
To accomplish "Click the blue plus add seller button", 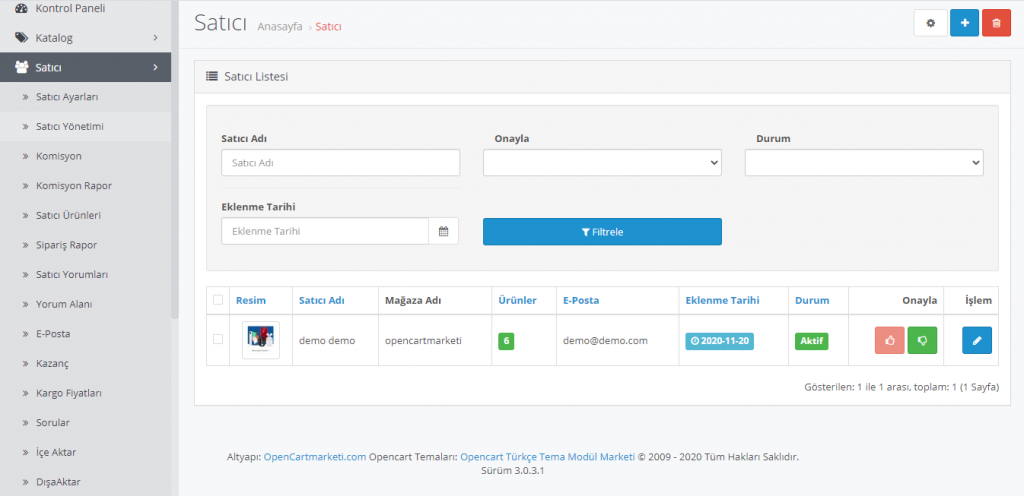I will pos(964,23).
